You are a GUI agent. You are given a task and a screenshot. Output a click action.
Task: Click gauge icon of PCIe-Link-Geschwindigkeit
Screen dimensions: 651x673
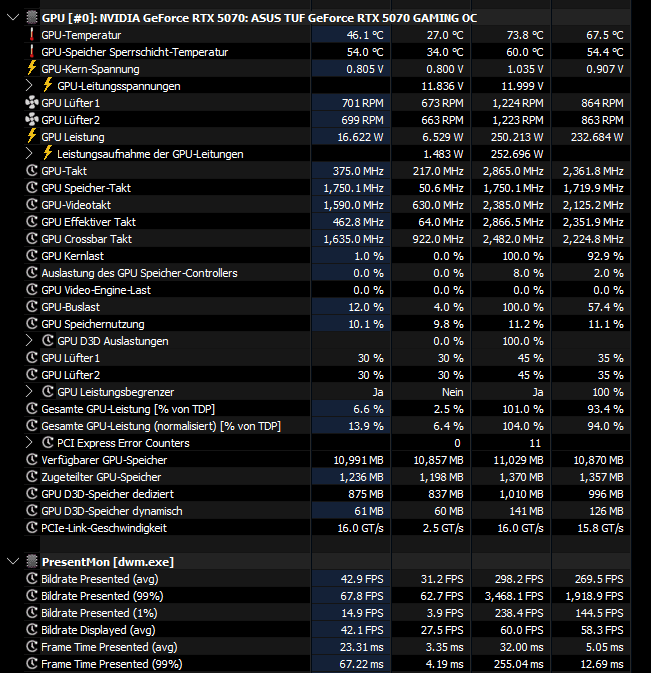click(x=32, y=527)
